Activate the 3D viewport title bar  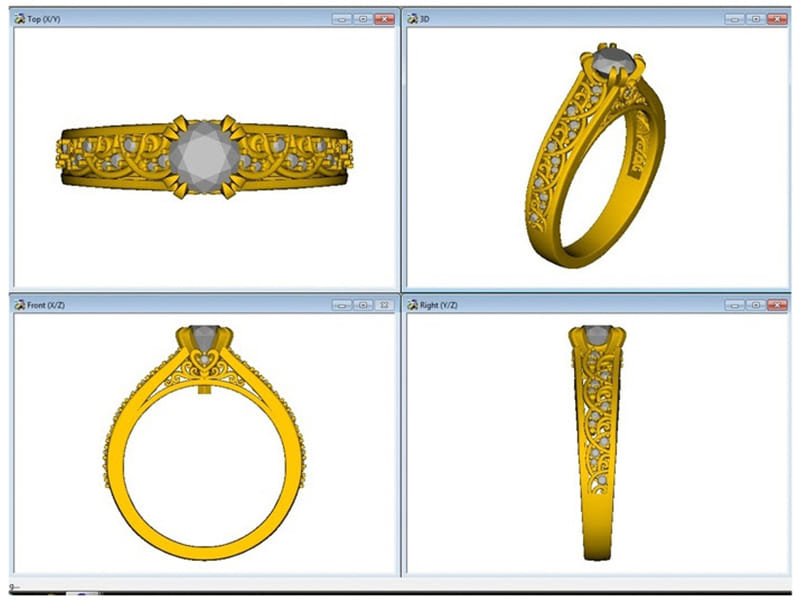570,19
